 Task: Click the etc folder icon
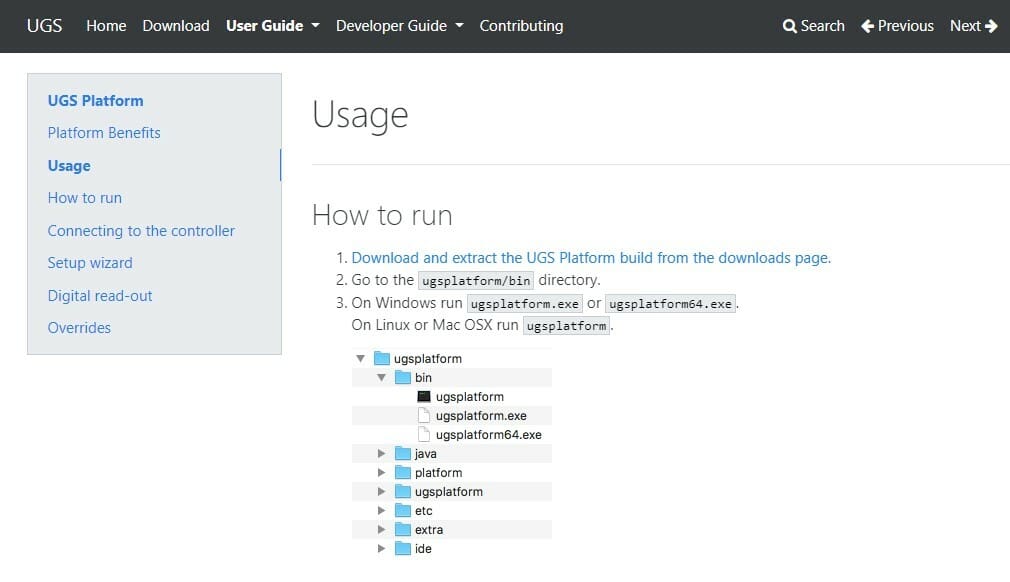[403, 510]
